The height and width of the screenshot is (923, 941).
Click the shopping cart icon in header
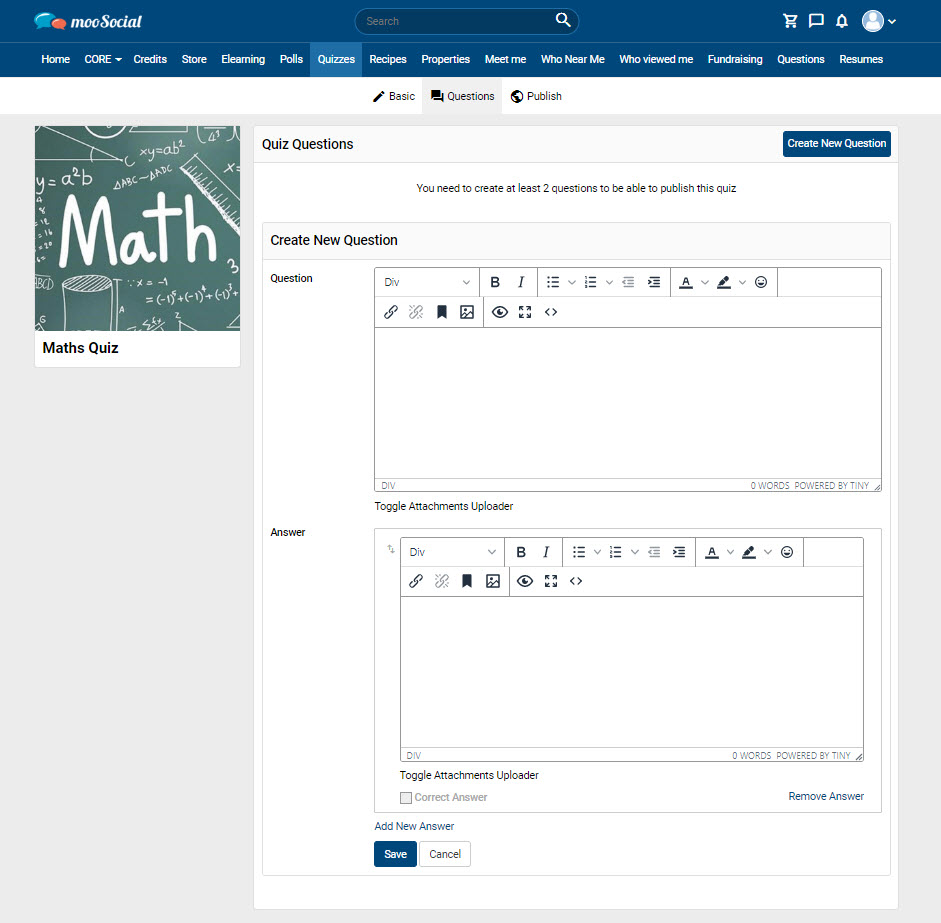click(x=790, y=21)
